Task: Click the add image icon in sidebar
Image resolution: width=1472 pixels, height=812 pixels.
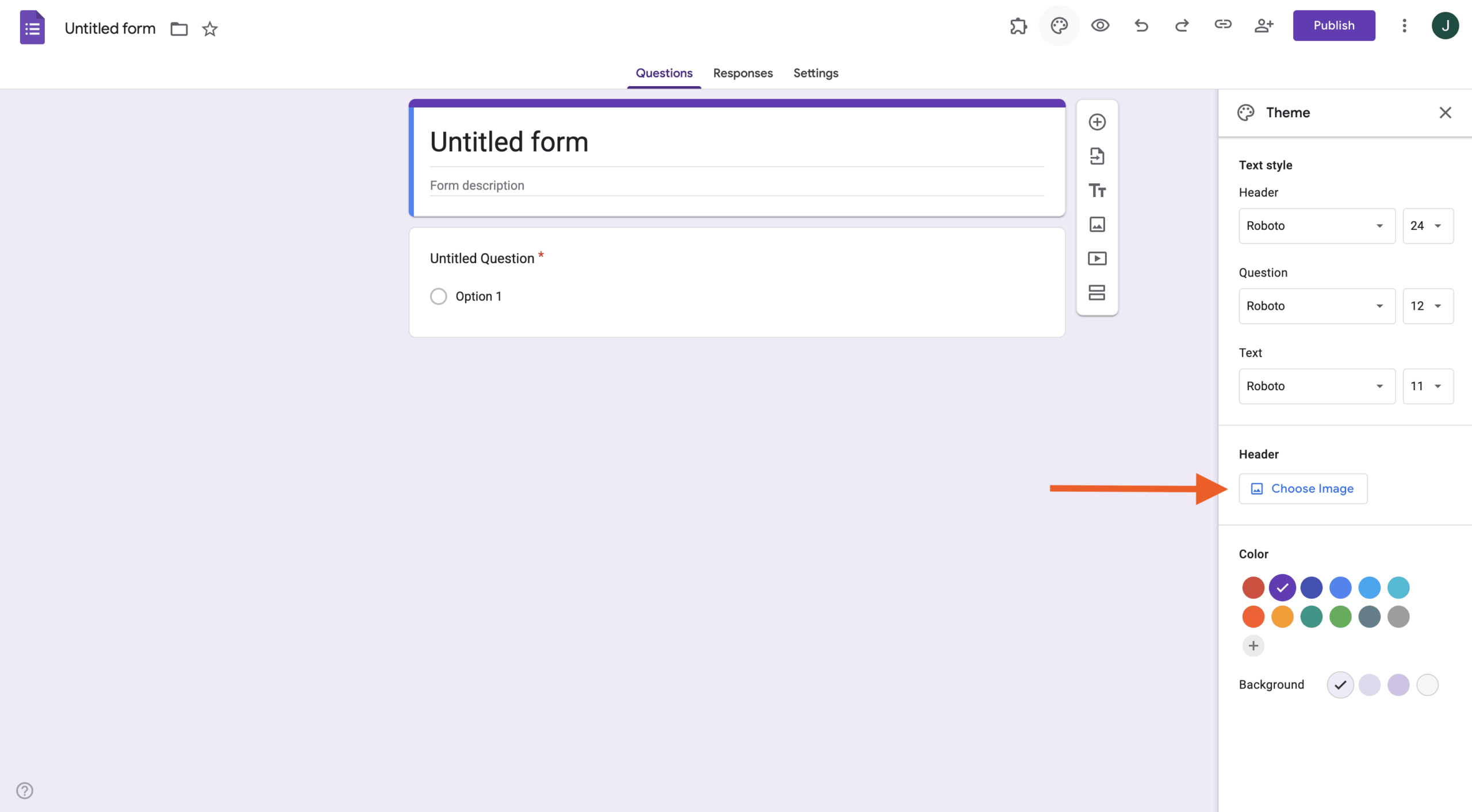Action: [1097, 224]
